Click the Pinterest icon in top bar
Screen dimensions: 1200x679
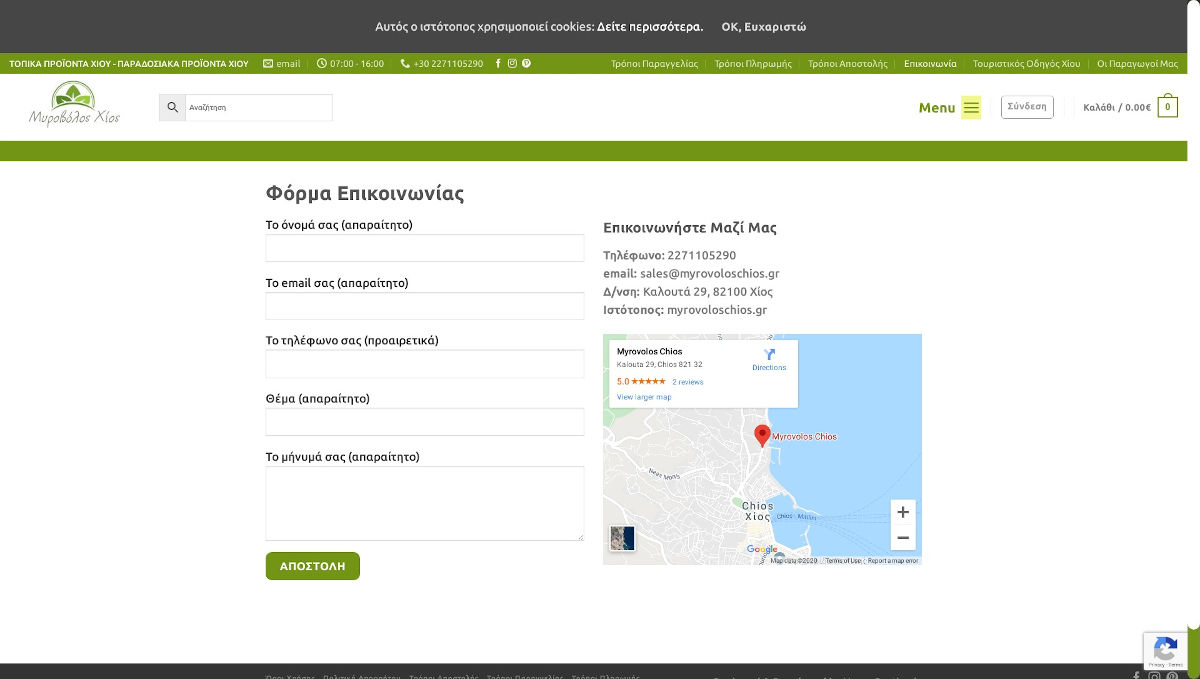(x=526, y=64)
